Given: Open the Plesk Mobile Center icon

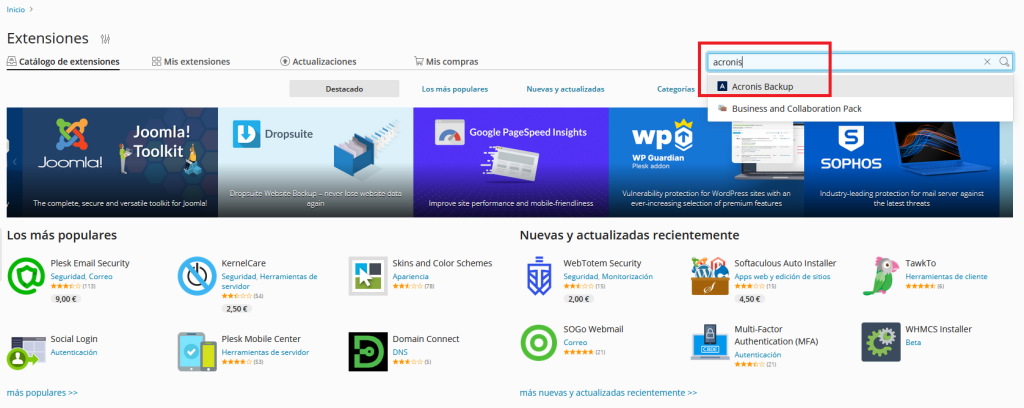Looking at the screenshot, I should click(x=197, y=353).
